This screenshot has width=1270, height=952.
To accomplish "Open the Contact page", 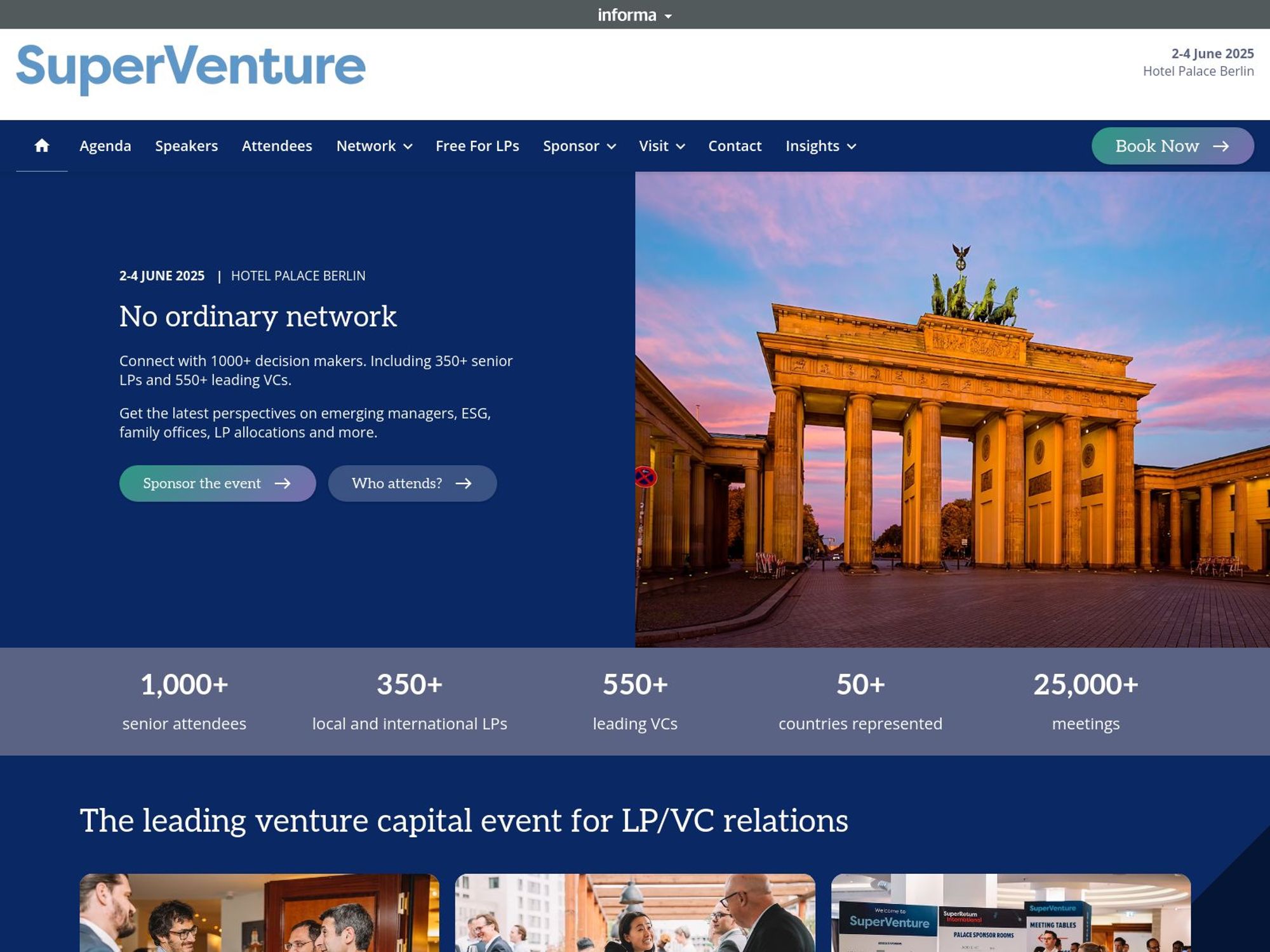I will tap(735, 146).
